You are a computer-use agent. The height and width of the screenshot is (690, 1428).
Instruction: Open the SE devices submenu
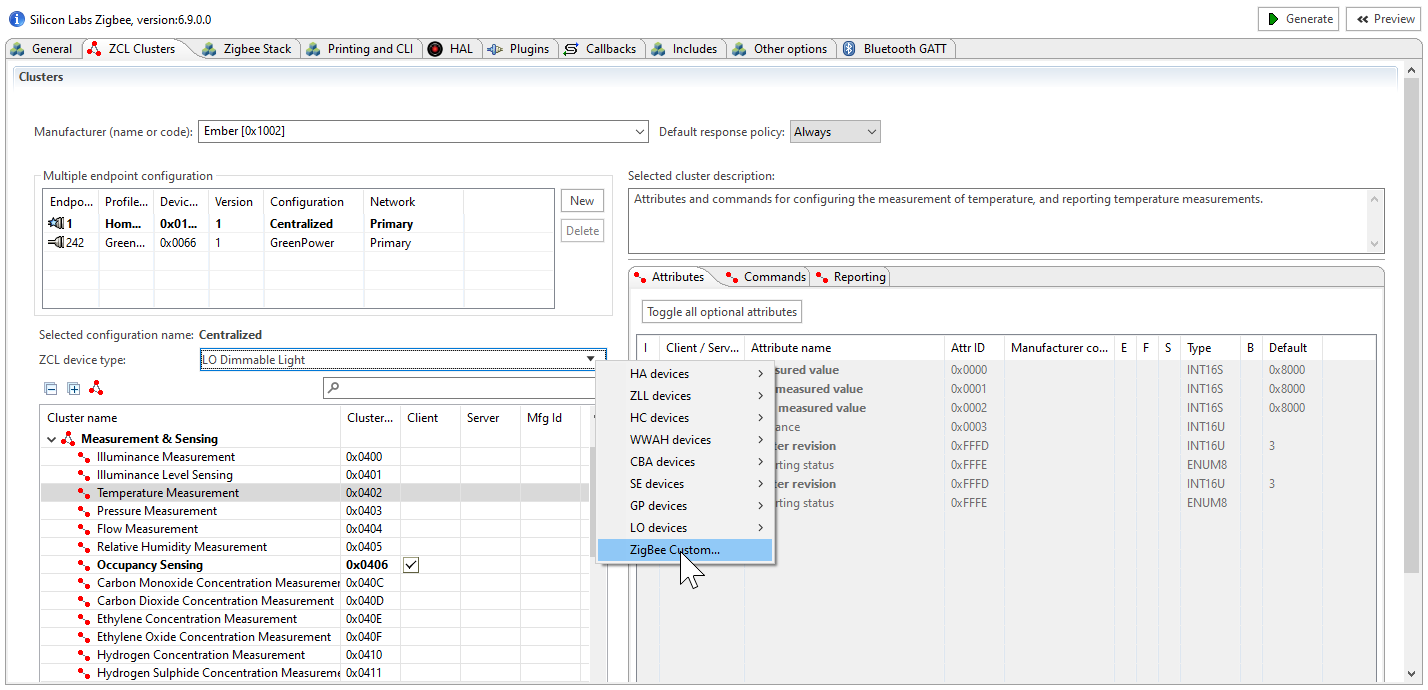tap(685, 484)
